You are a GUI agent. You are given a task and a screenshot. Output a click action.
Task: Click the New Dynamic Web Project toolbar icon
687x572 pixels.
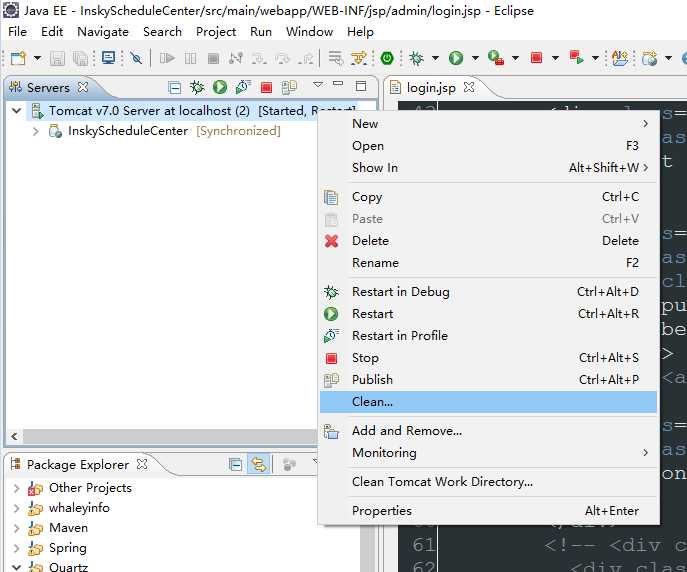[650, 58]
